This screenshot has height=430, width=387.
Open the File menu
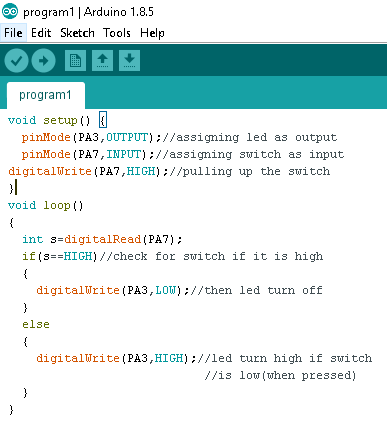pos(13,33)
